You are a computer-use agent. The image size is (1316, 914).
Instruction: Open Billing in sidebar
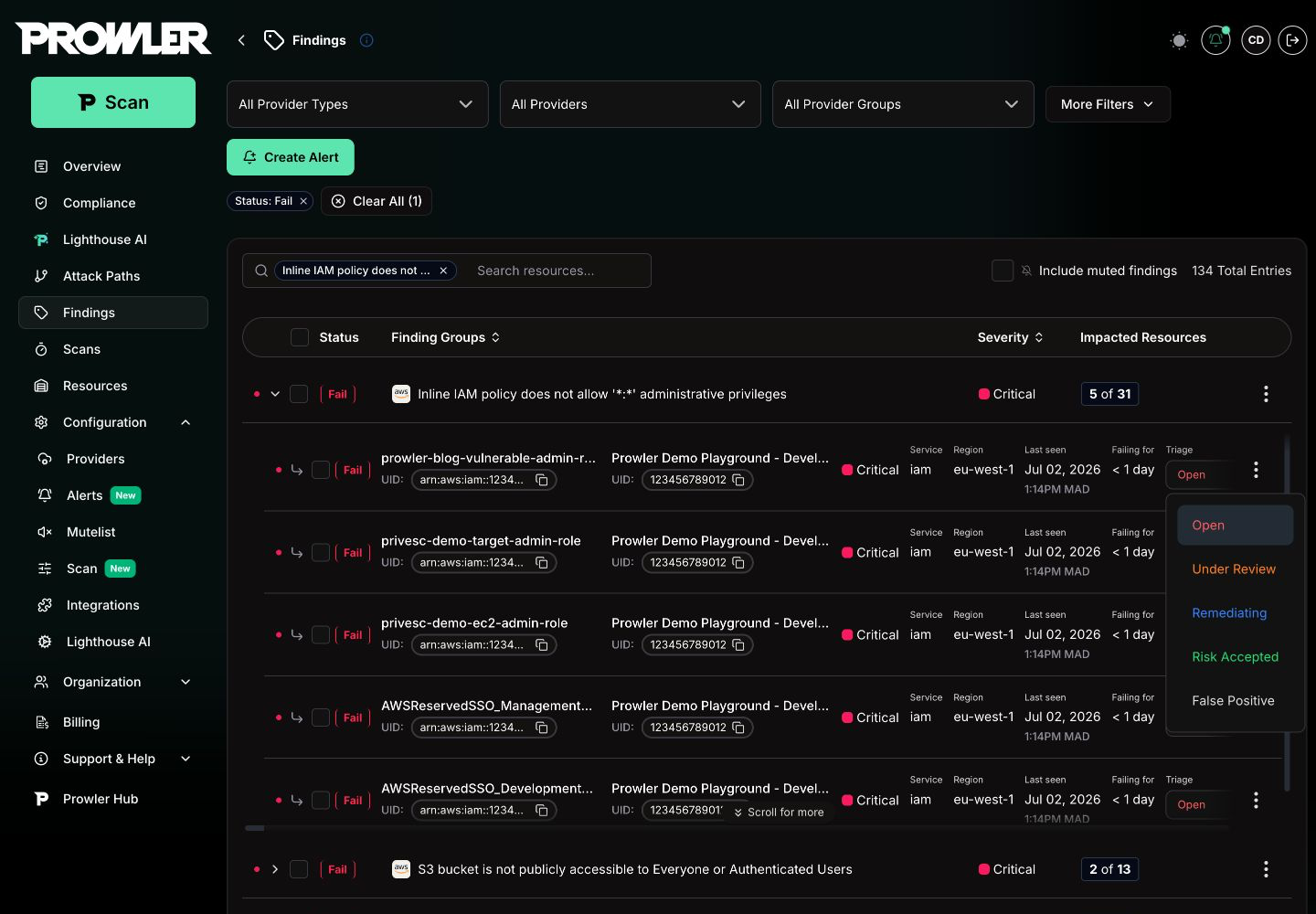tap(113, 722)
